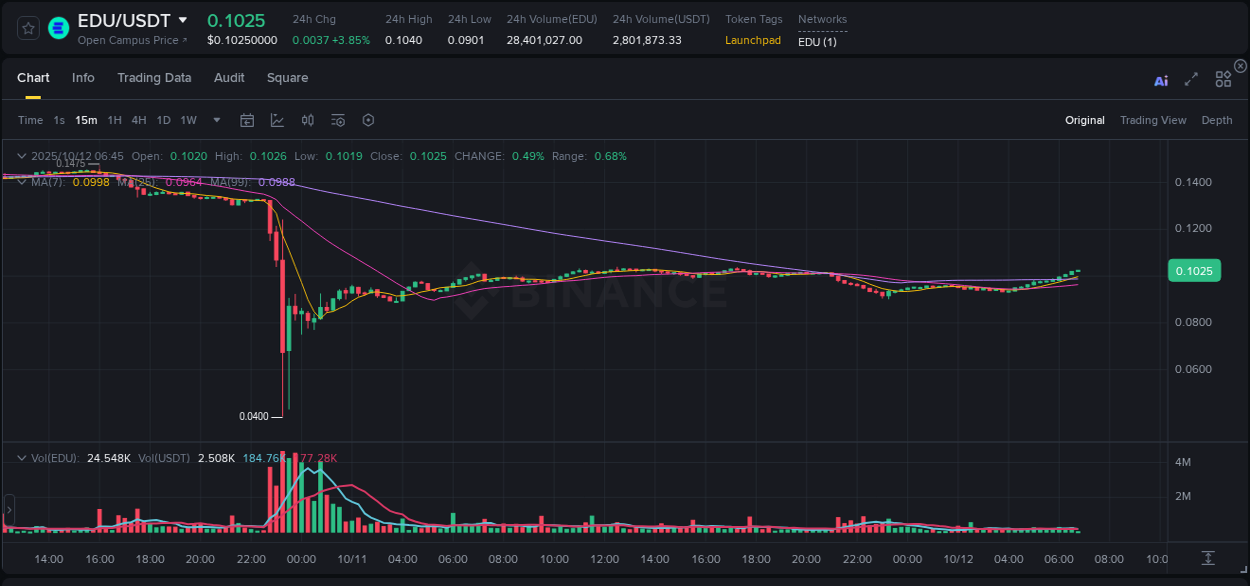This screenshot has height=586, width=1250.
Task: Collapse the Vol(EDU) volume panel
Action: pyautogui.click(x=21, y=457)
